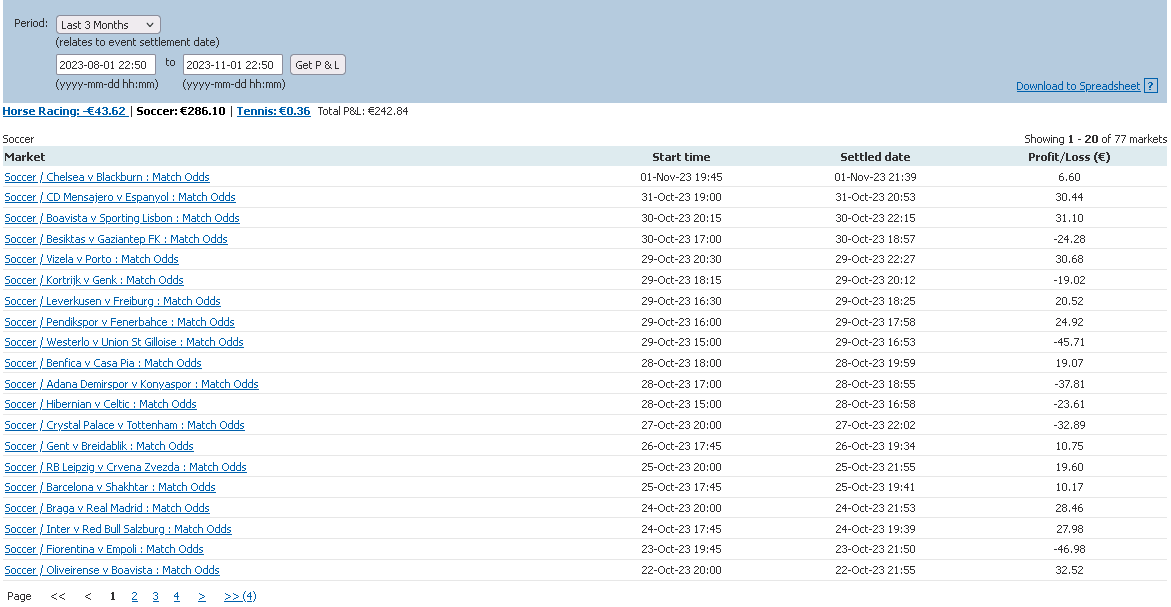Open Crystal Palace v Tottenham market
The height and width of the screenshot is (607, 1171).
tap(125, 425)
